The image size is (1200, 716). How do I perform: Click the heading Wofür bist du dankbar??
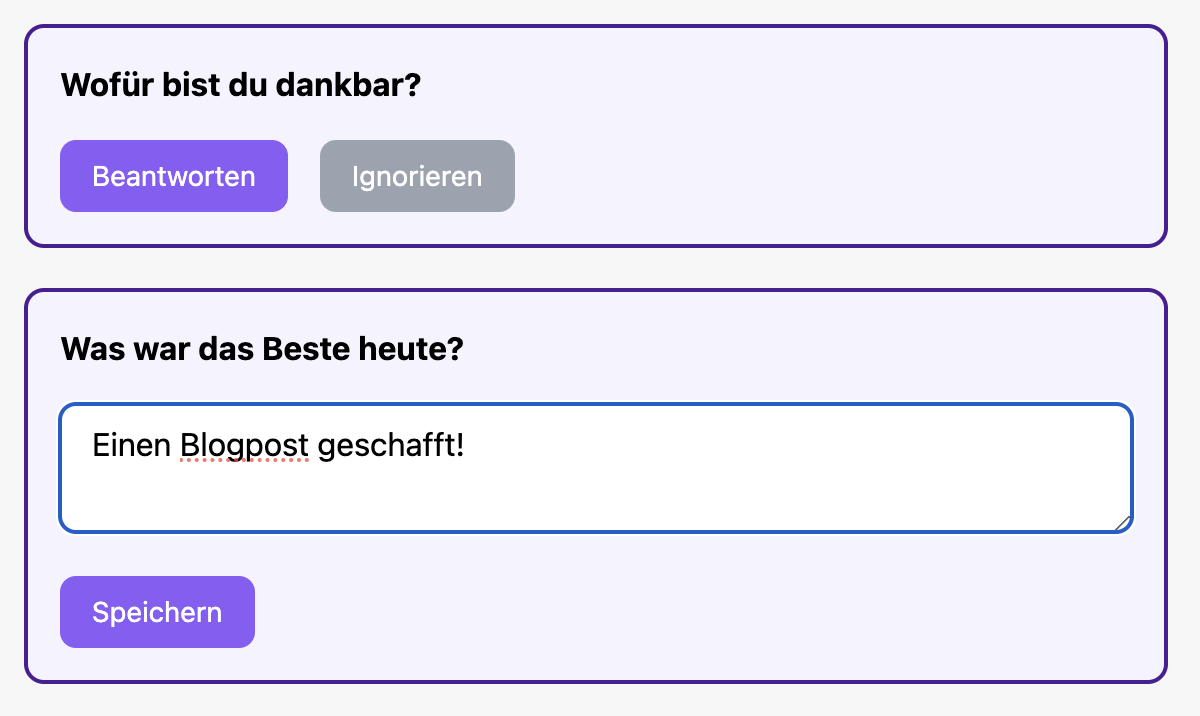(x=240, y=85)
